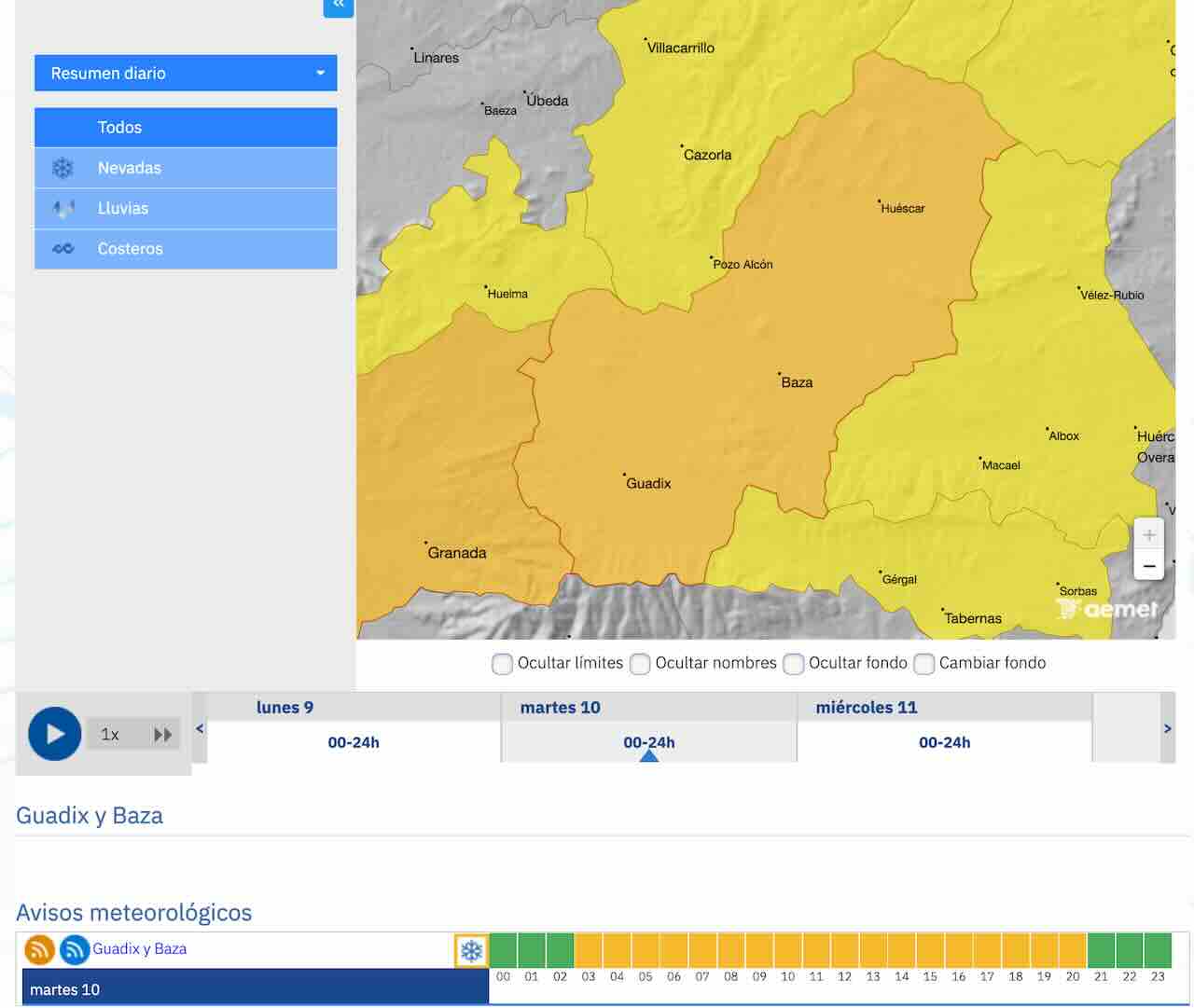The image size is (1194, 1008).
Task: Select martes 10 day tab
Action: [560, 707]
